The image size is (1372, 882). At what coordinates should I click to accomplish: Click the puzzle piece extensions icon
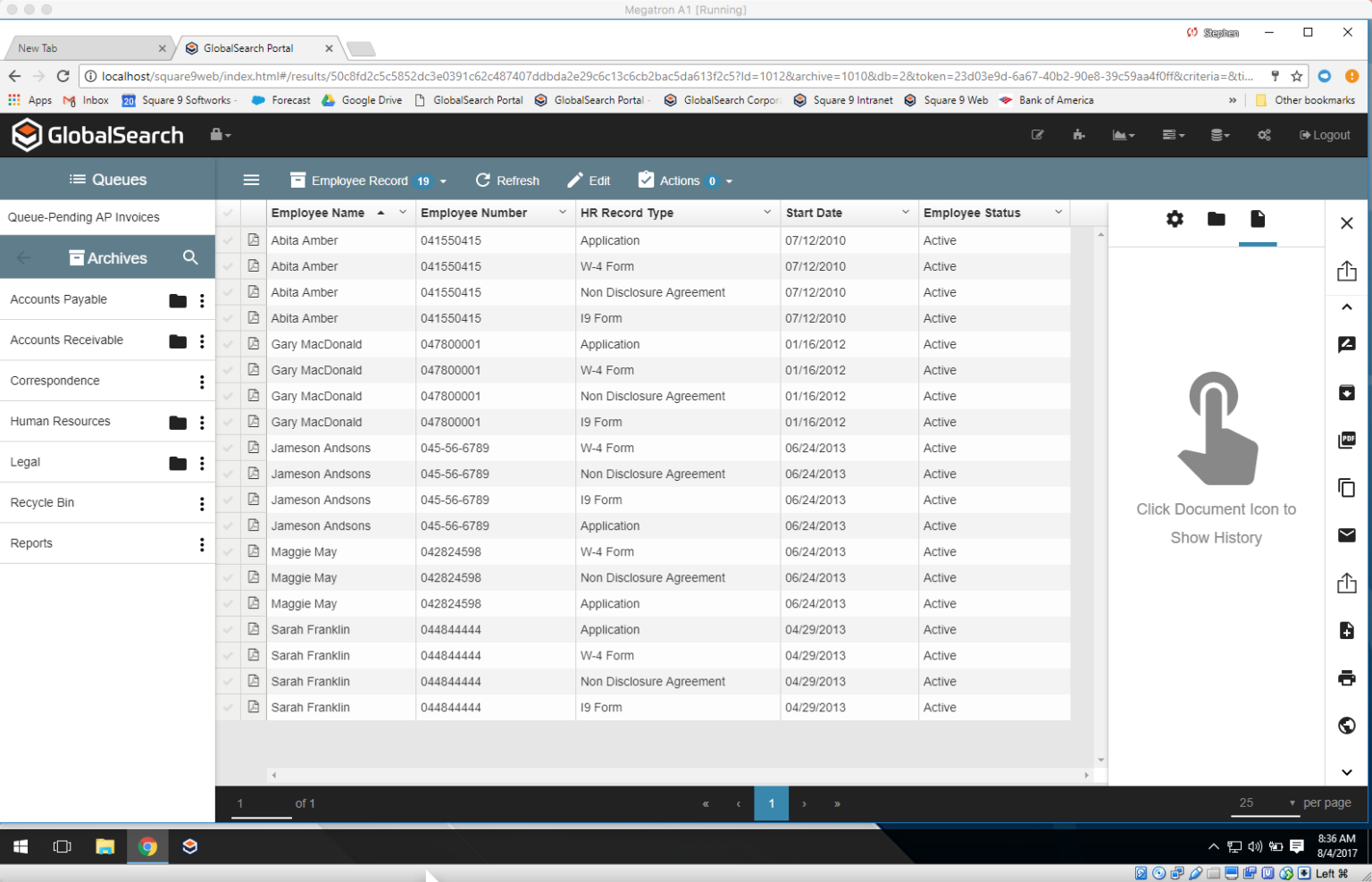[1079, 135]
